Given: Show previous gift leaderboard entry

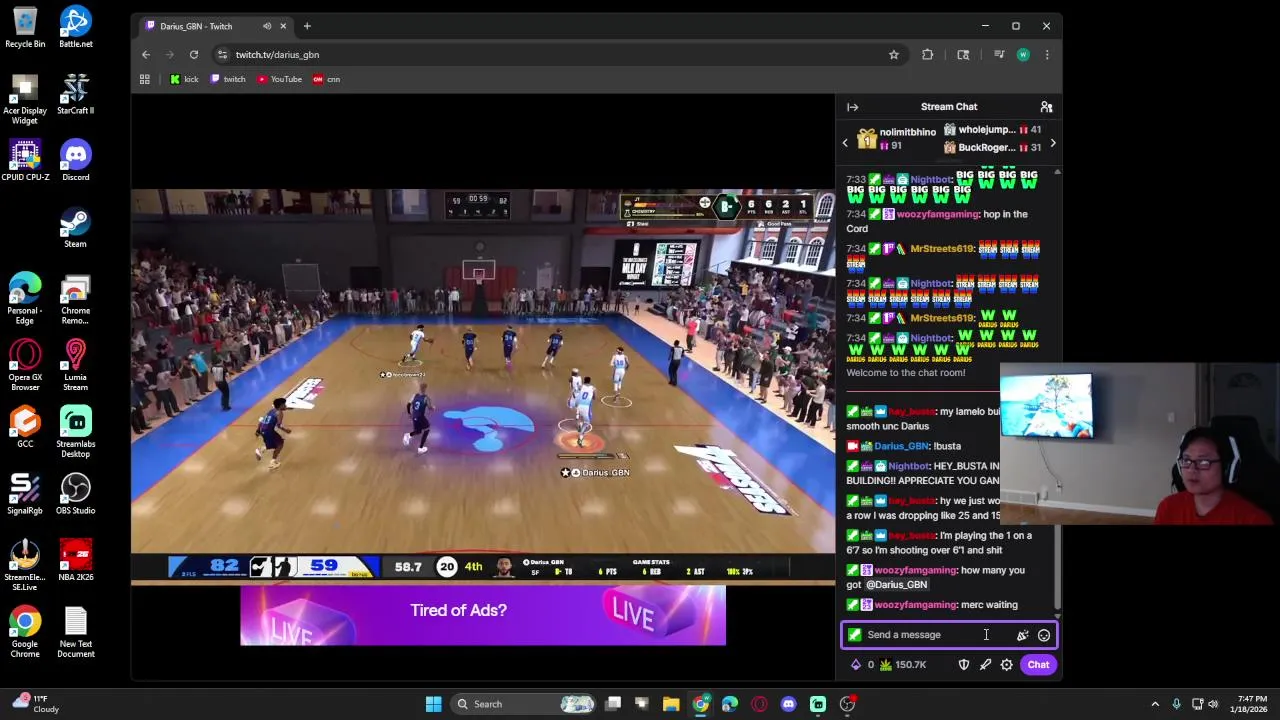Looking at the screenshot, I should (845, 143).
